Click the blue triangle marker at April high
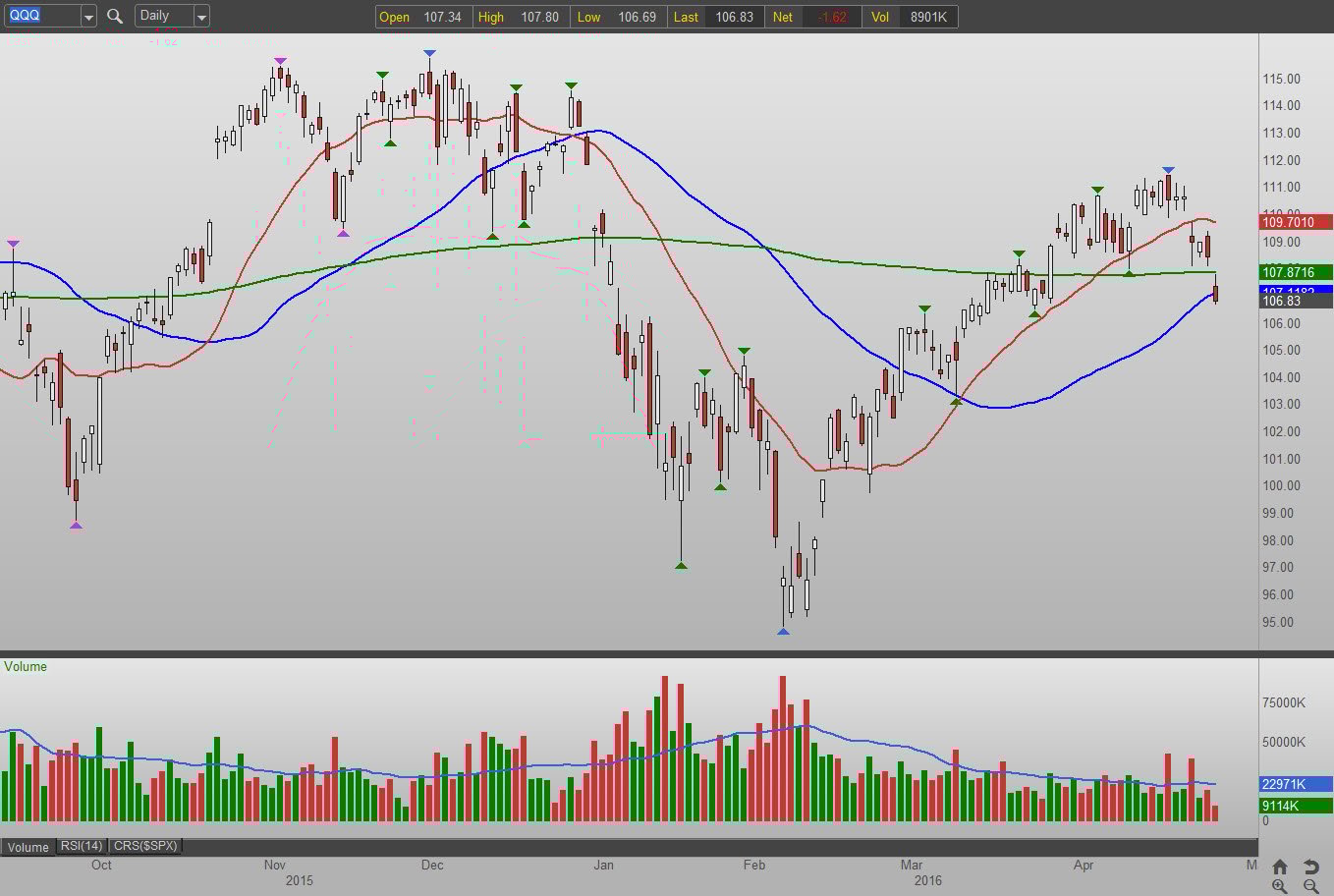Screen dimensions: 1334x896 tap(1168, 170)
